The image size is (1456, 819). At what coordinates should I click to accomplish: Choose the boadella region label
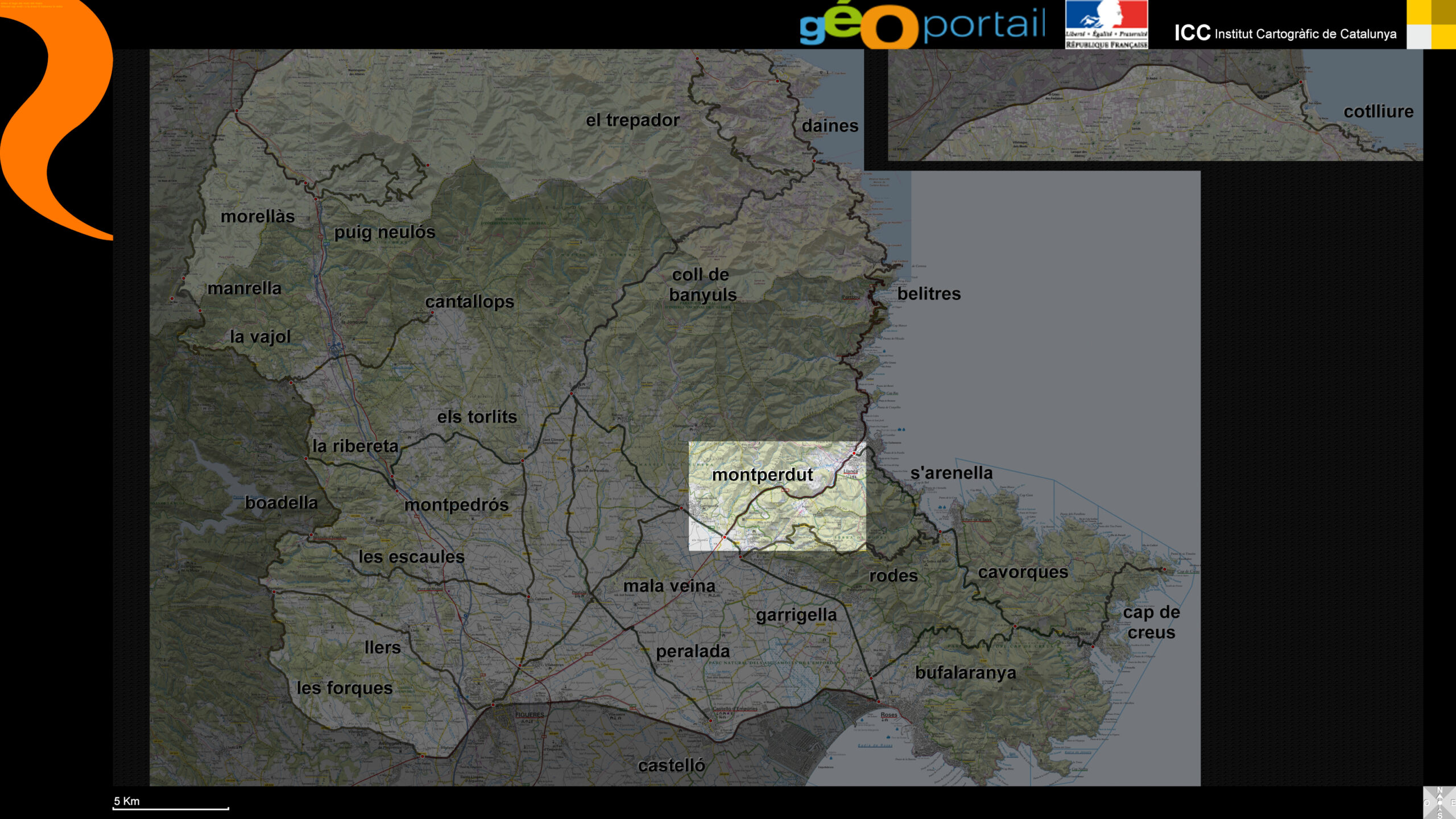pyautogui.click(x=281, y=503)
